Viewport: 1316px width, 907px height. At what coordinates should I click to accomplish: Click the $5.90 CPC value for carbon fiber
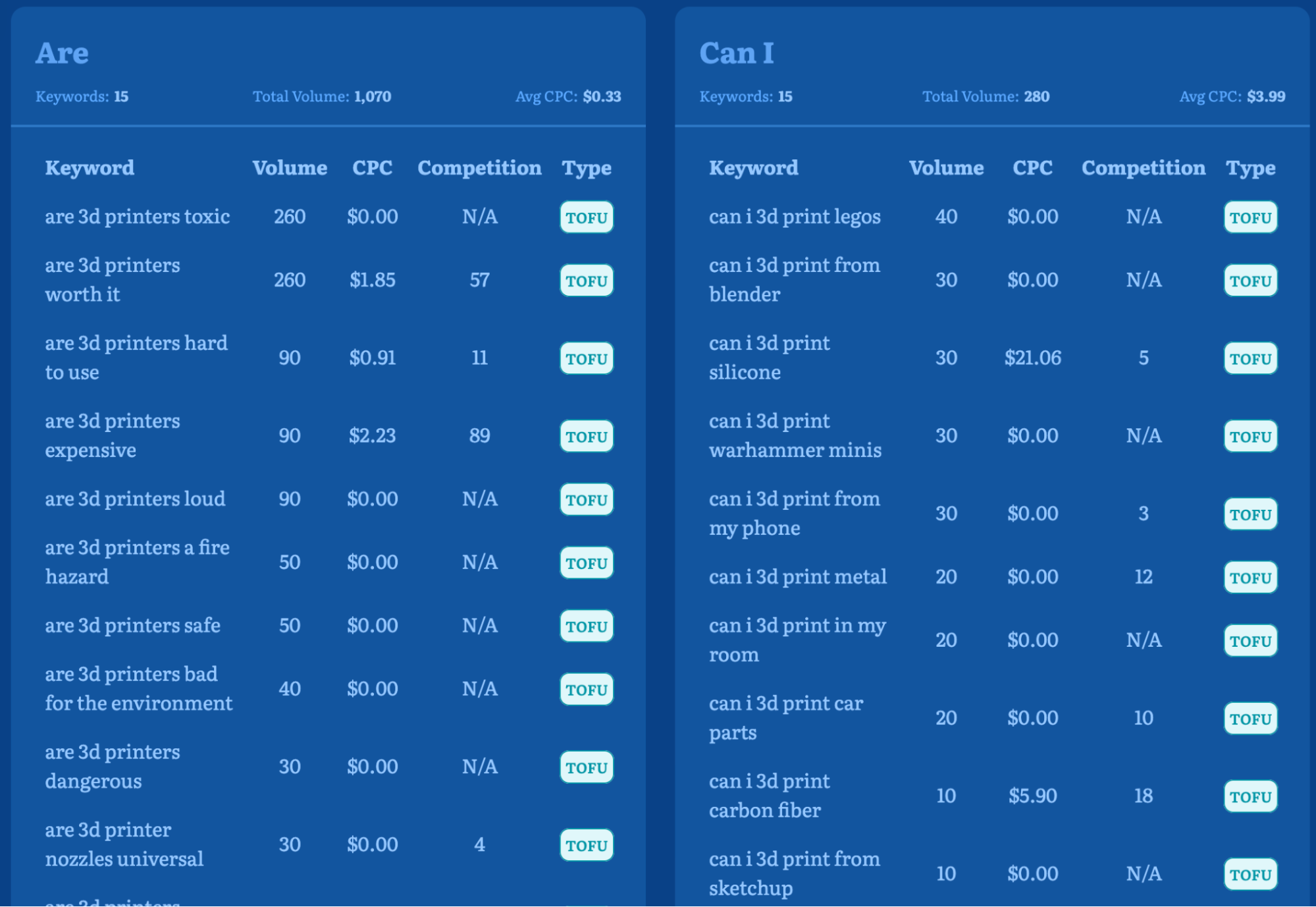[x=1032, y=795]
